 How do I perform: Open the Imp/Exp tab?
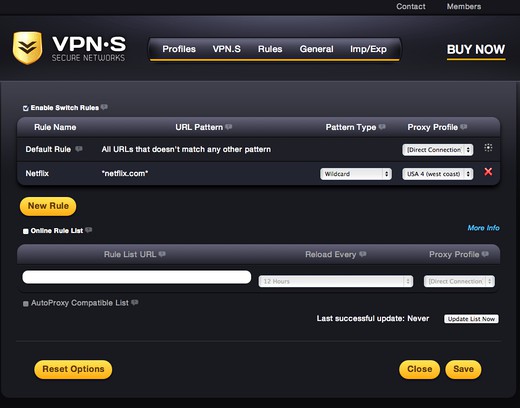[x=368, y=49]
